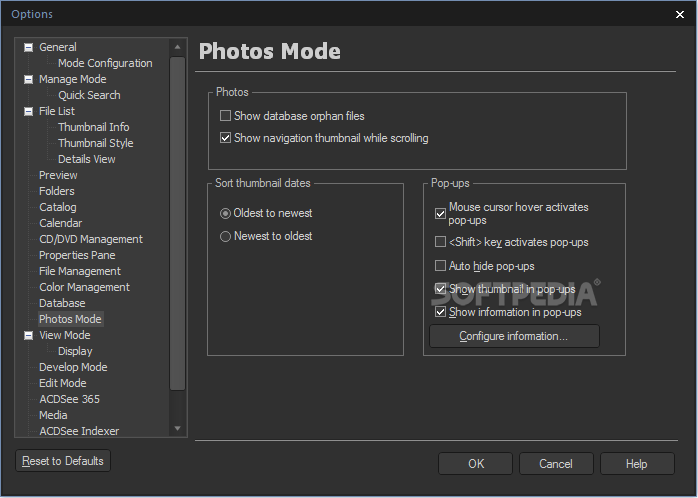Click the tree scrollbar down arrow
698x498 pixels.
click(178, 429)
